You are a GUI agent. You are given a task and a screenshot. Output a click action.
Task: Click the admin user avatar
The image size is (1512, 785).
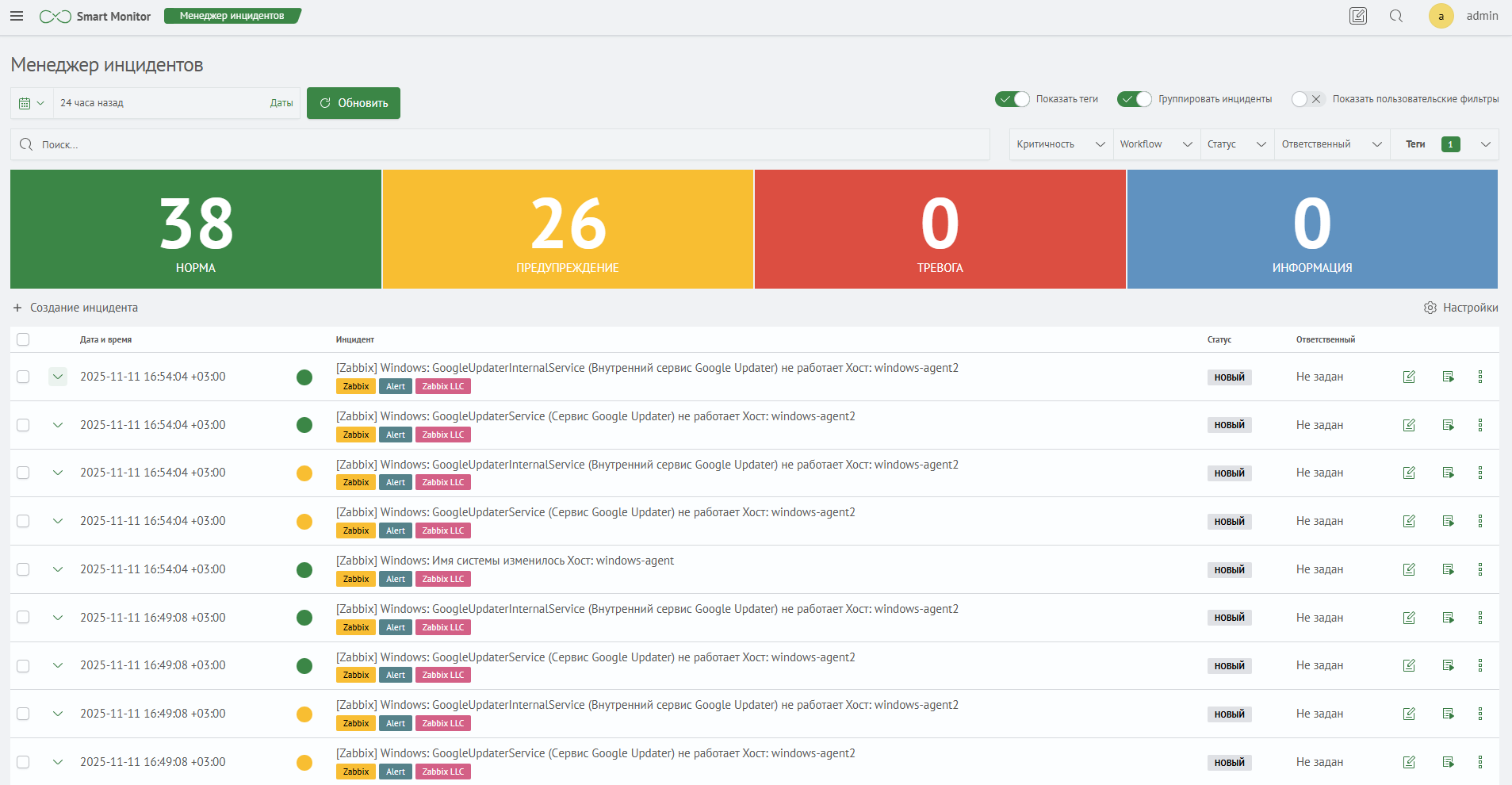click(x=1441, y=16)
